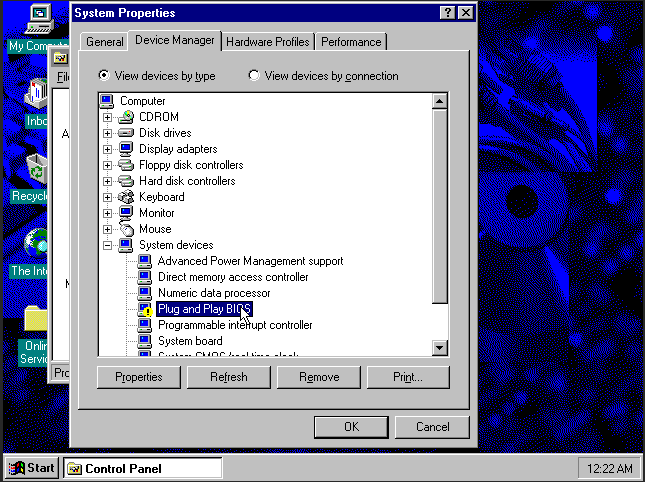Click the Keyboard device icon
Screen dimensions: 645x482
coord(126,197)
